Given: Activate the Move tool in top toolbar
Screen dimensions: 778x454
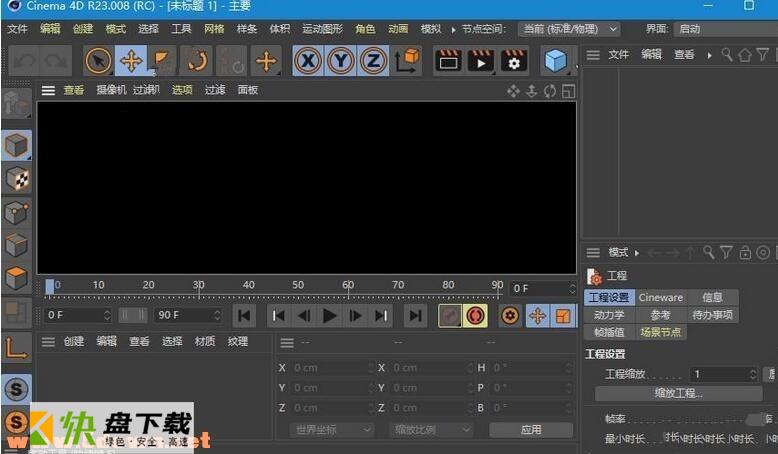Looking at the screenshot, I should [x=131, y=61].
